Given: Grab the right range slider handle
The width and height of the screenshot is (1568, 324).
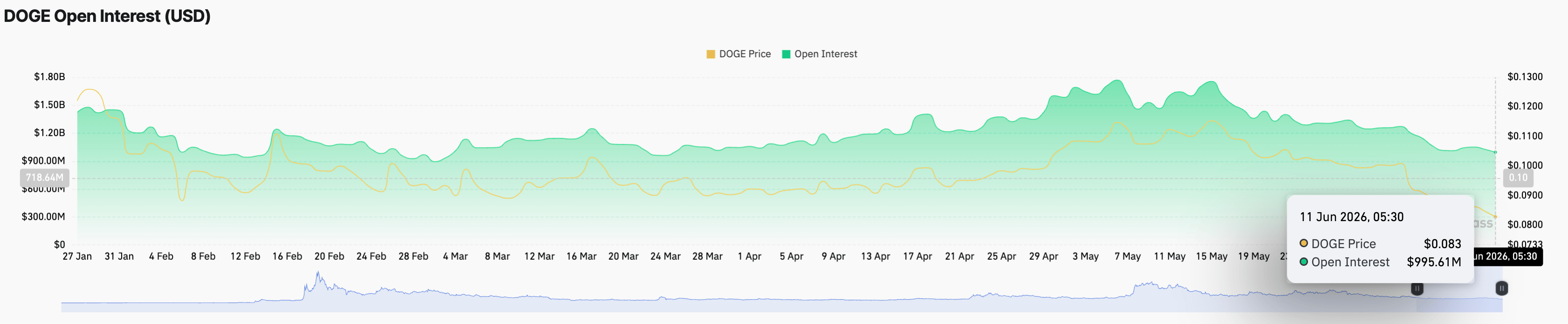Looking at the screenshot, I should tap(1502, 288).
